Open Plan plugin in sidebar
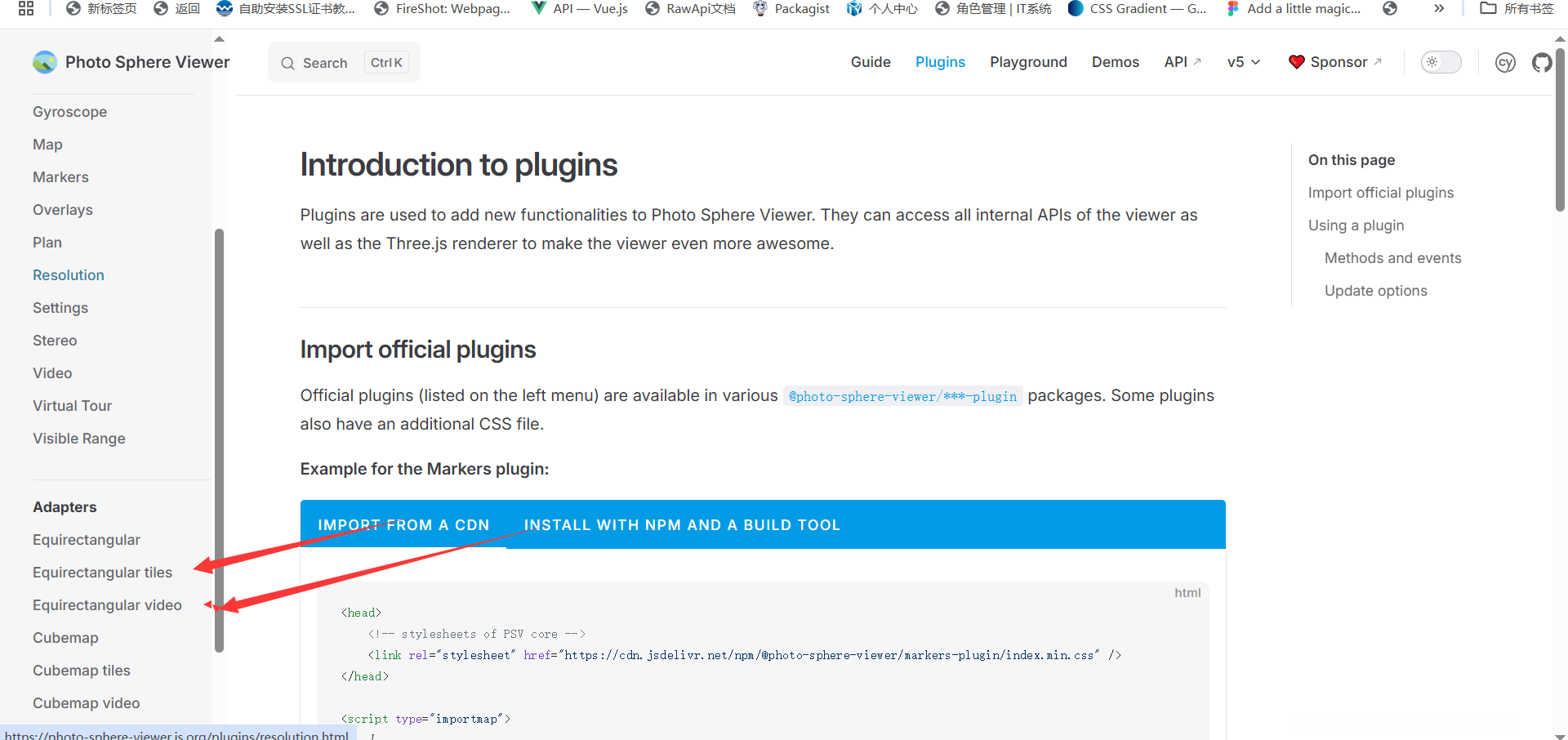Image resolution: width=1568 pixels, height=740 pixels. click(47, 243)
